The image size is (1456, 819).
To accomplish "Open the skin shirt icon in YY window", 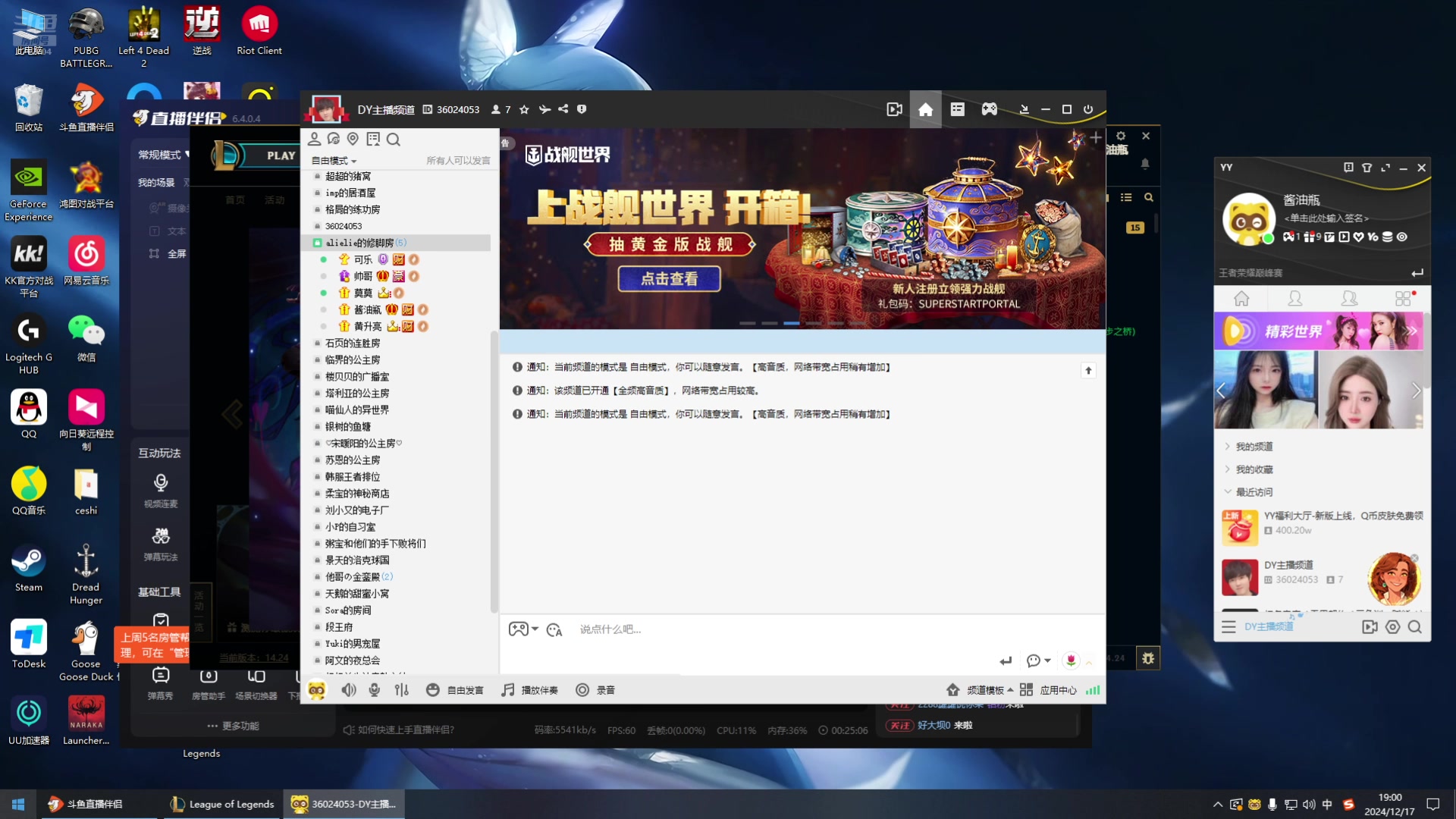I will [1367, 168].
